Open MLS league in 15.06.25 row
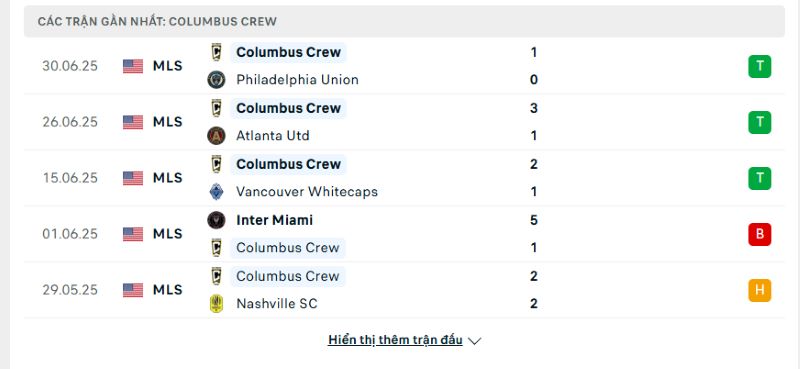 pyautogui.click(x=167, y=178)
